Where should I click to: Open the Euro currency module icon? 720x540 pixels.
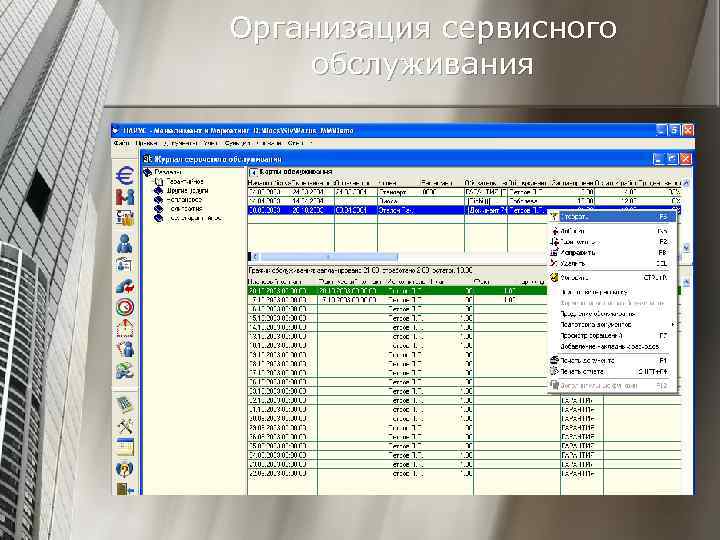click(124, 175)
